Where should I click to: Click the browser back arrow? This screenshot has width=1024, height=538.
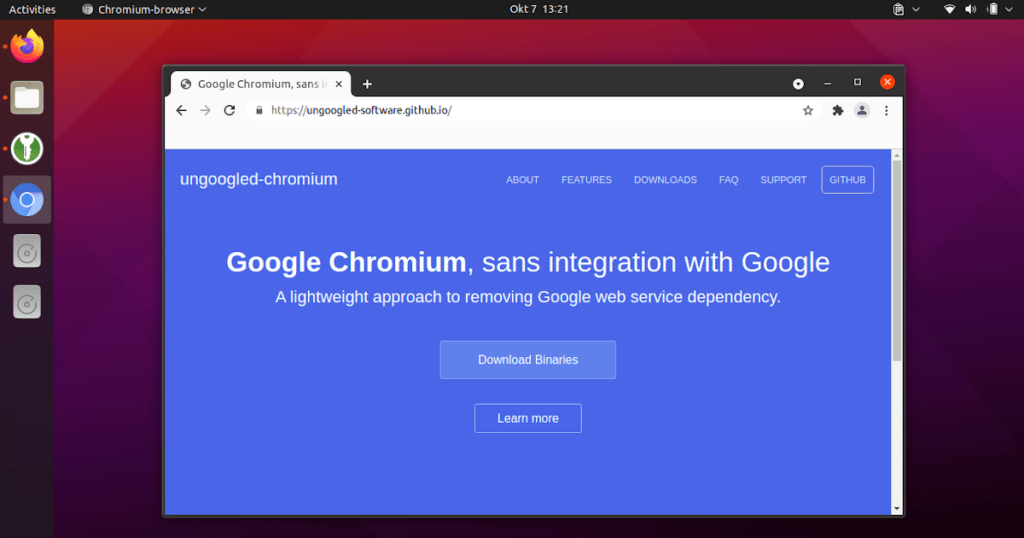coord(181,110)
